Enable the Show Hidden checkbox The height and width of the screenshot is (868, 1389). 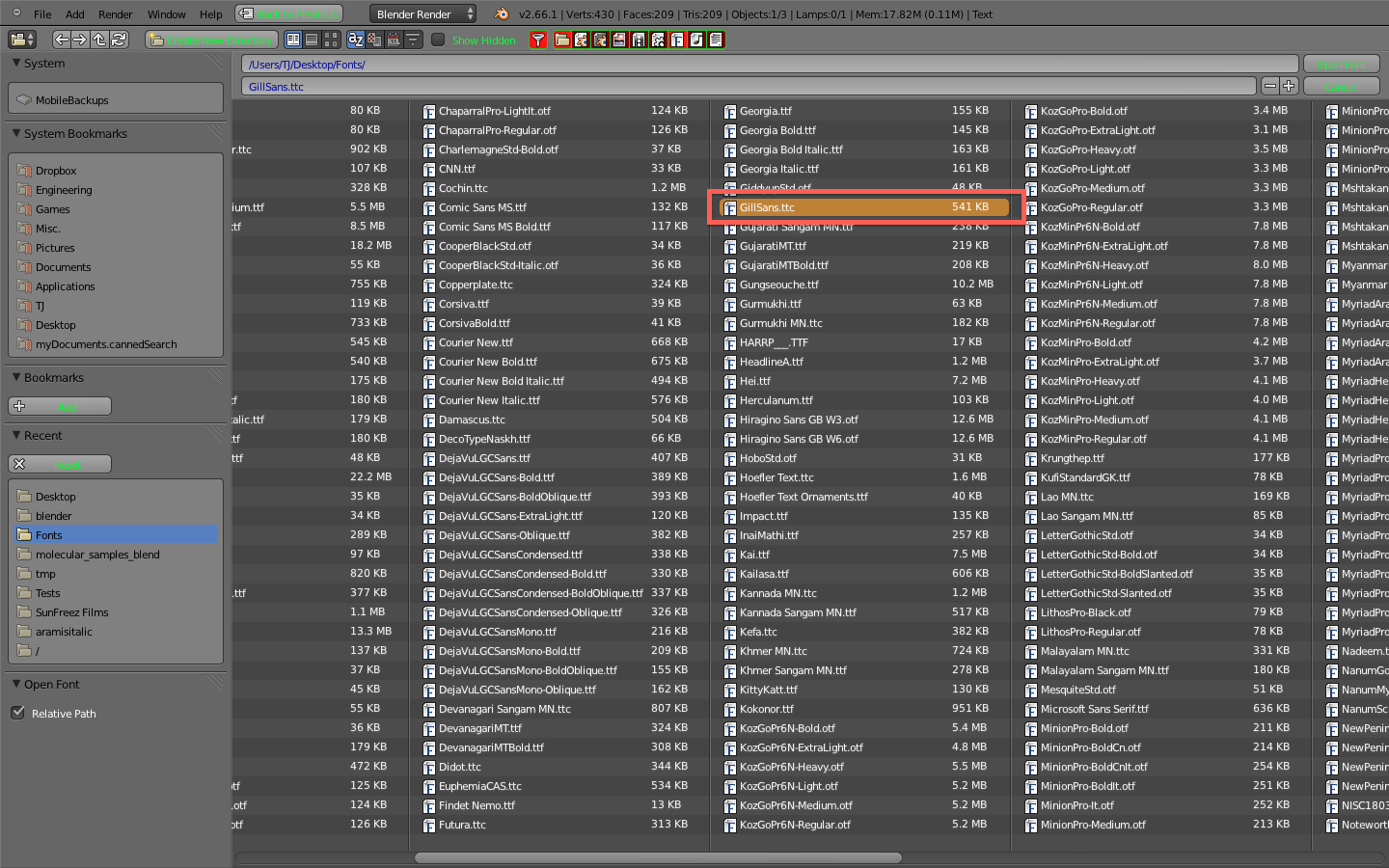(x=438, y=40)
